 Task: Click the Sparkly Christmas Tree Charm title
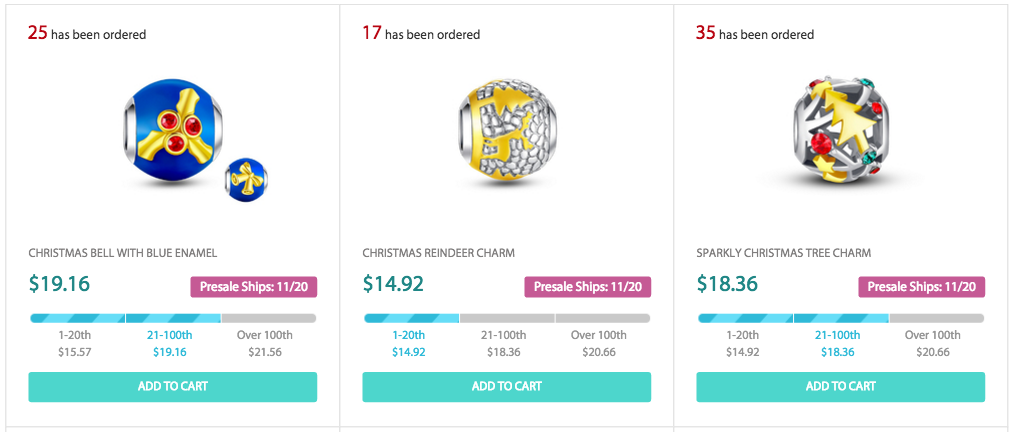[x=783, y=253]
